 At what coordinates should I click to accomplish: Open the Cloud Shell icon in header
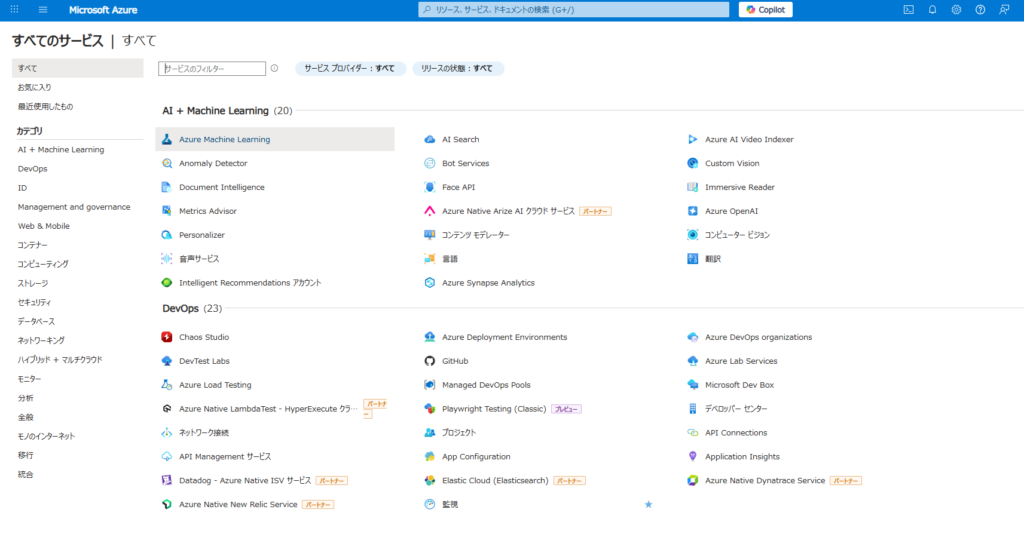[908, 10]
